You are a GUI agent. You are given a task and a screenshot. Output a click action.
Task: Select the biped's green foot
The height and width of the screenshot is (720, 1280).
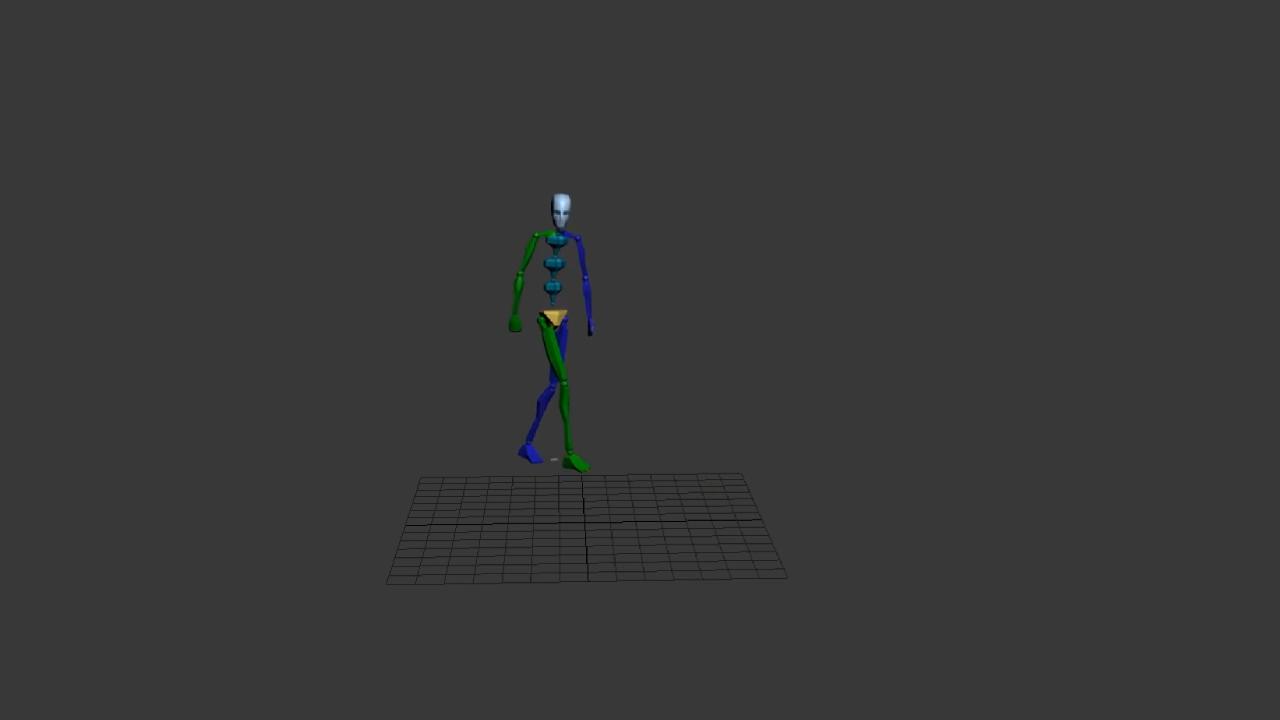click(576, 462)
